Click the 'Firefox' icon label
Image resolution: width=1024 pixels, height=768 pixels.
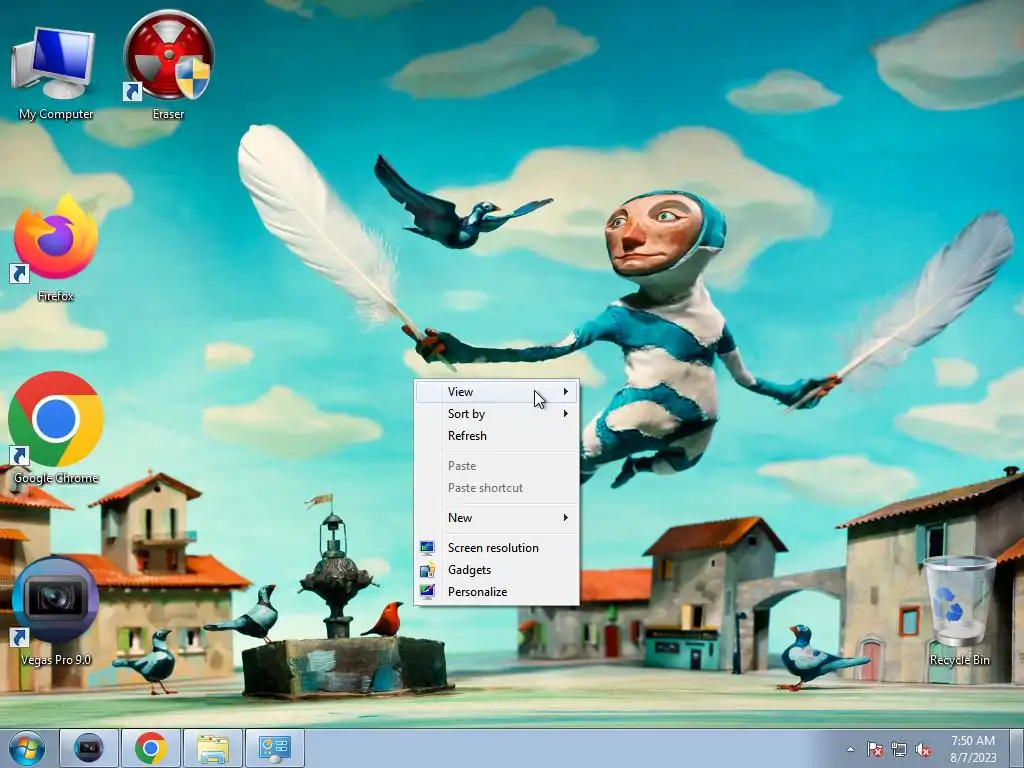point(56,296)
